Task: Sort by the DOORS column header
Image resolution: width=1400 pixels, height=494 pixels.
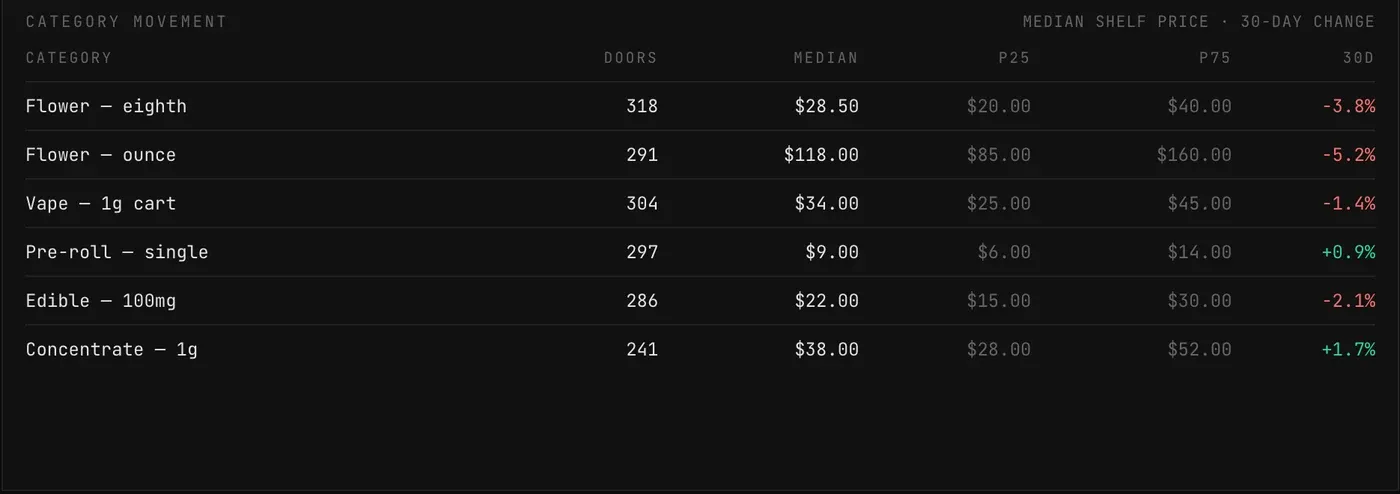Action: pyautogui.click(x=630, y=58)
